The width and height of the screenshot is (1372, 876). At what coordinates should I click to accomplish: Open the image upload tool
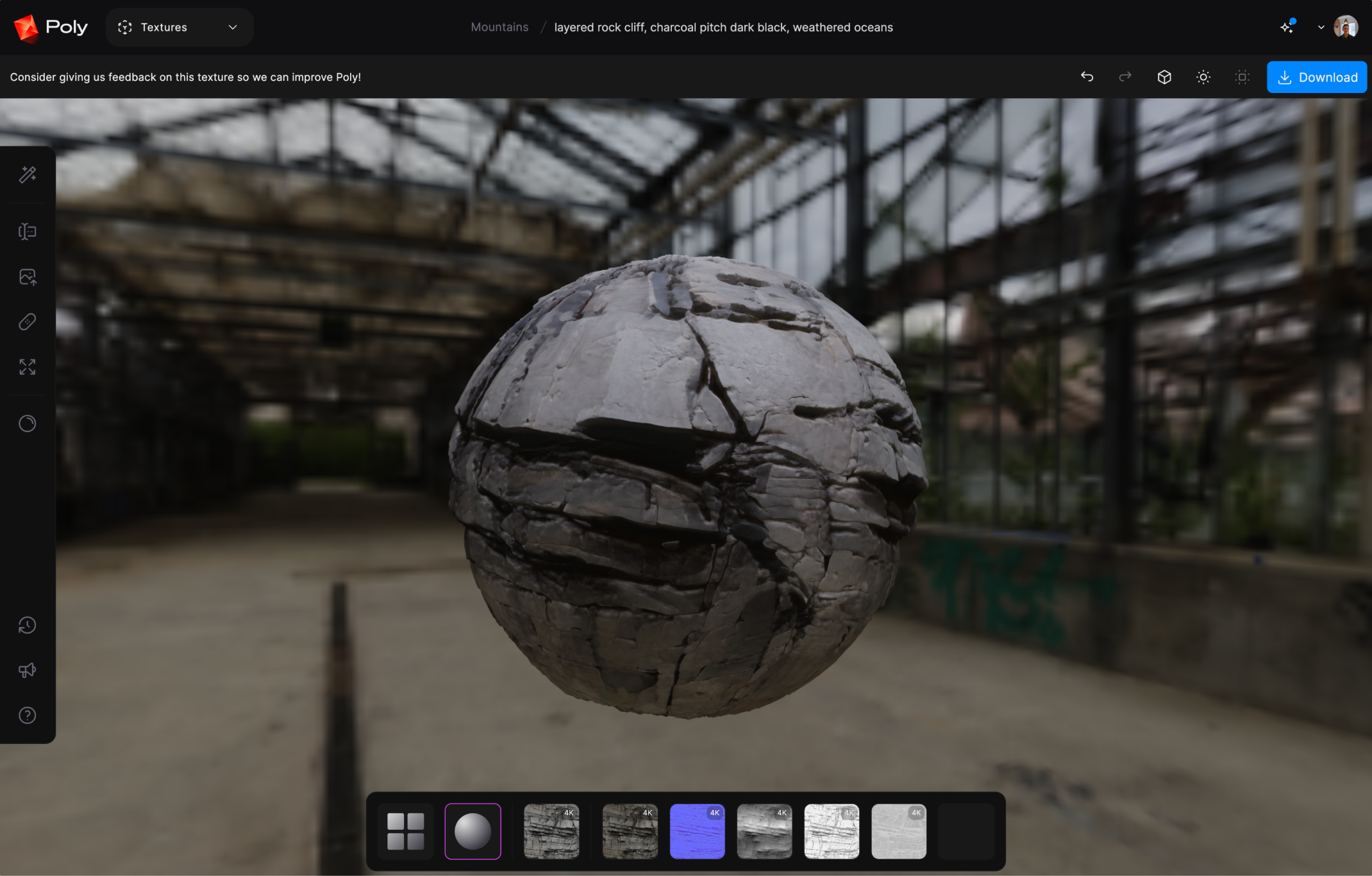click(28, 277)
